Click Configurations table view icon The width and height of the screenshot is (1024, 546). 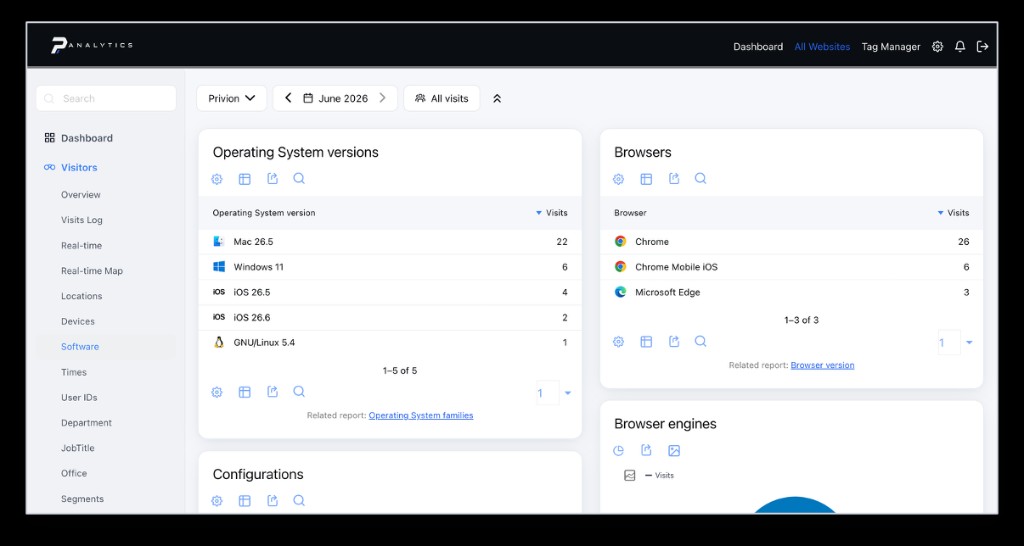pyautogui.click(x=244, y=501)
